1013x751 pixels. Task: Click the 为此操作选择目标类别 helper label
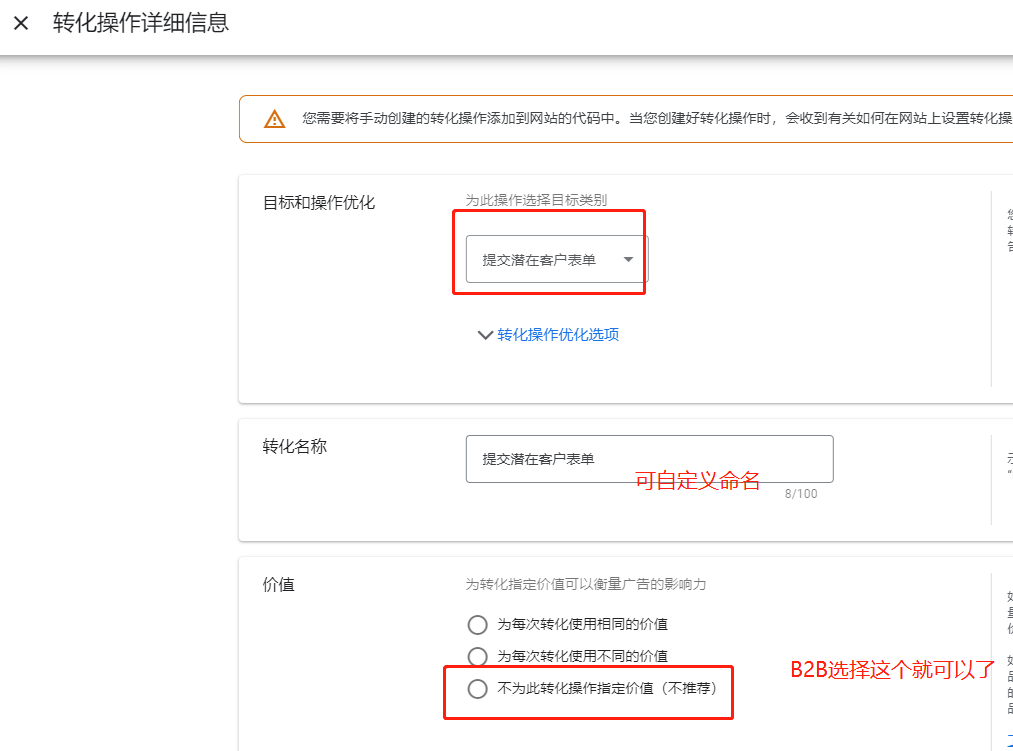click(535, 200)
